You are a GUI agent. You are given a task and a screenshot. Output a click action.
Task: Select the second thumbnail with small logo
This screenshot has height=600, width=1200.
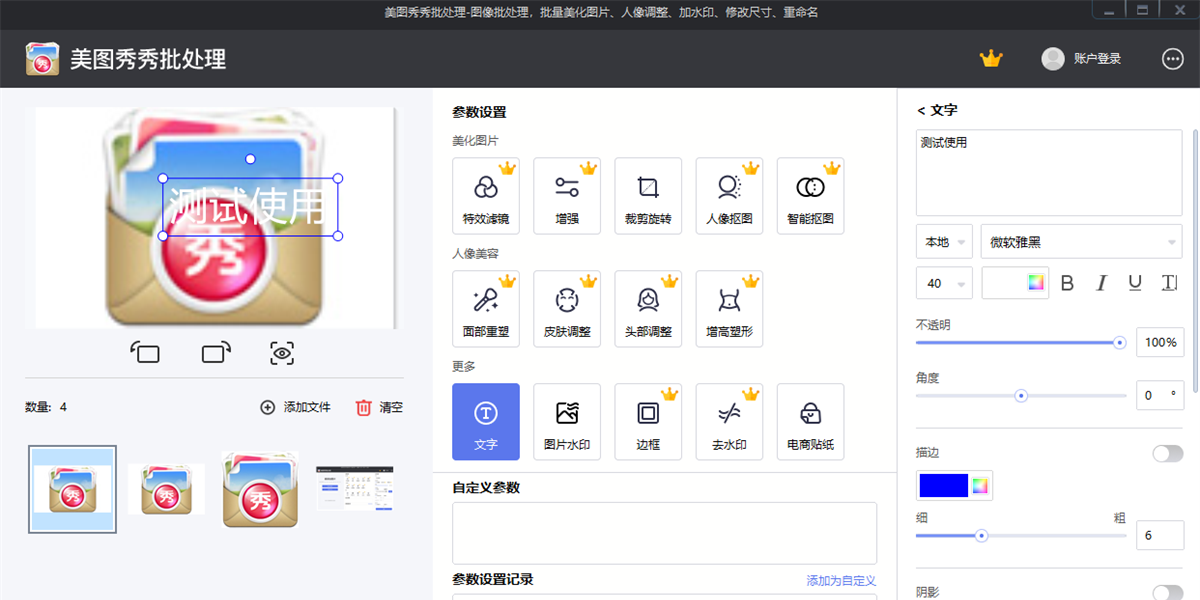click(x=166, y=489)
